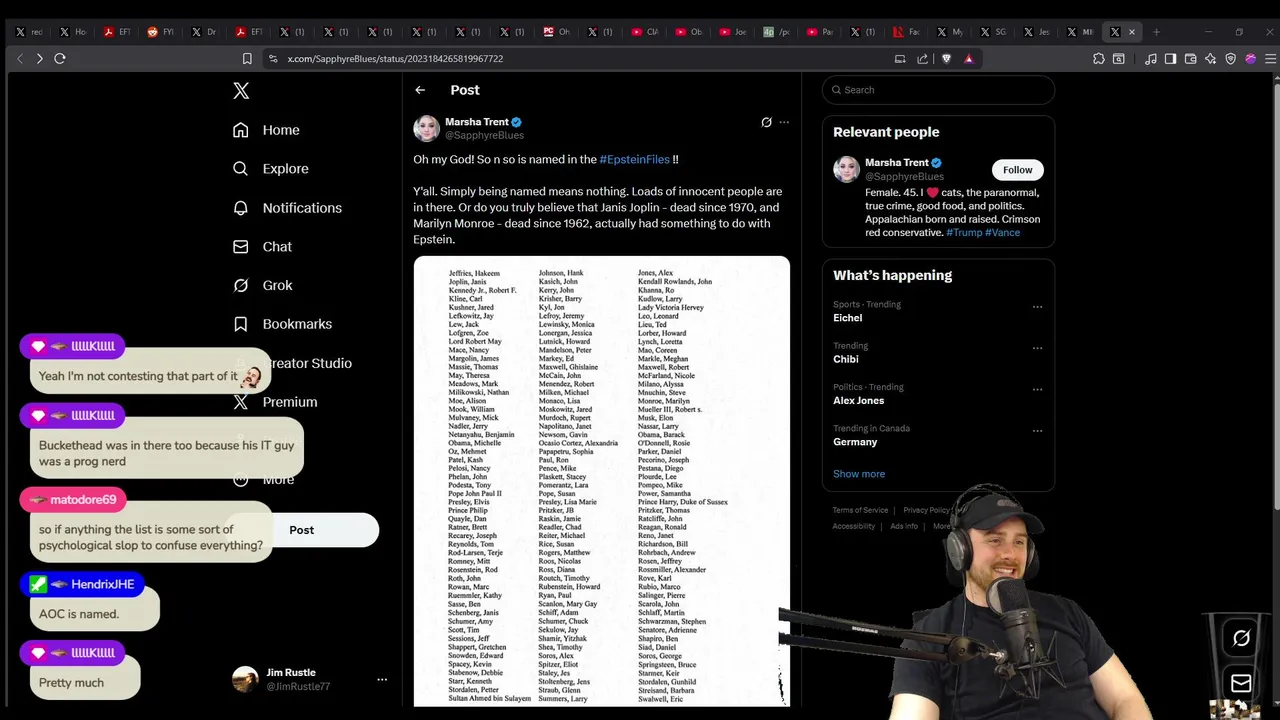This screenshot has width=1280, height=720.
Task: Click the large Post compose button
Action: click(302, 530)
